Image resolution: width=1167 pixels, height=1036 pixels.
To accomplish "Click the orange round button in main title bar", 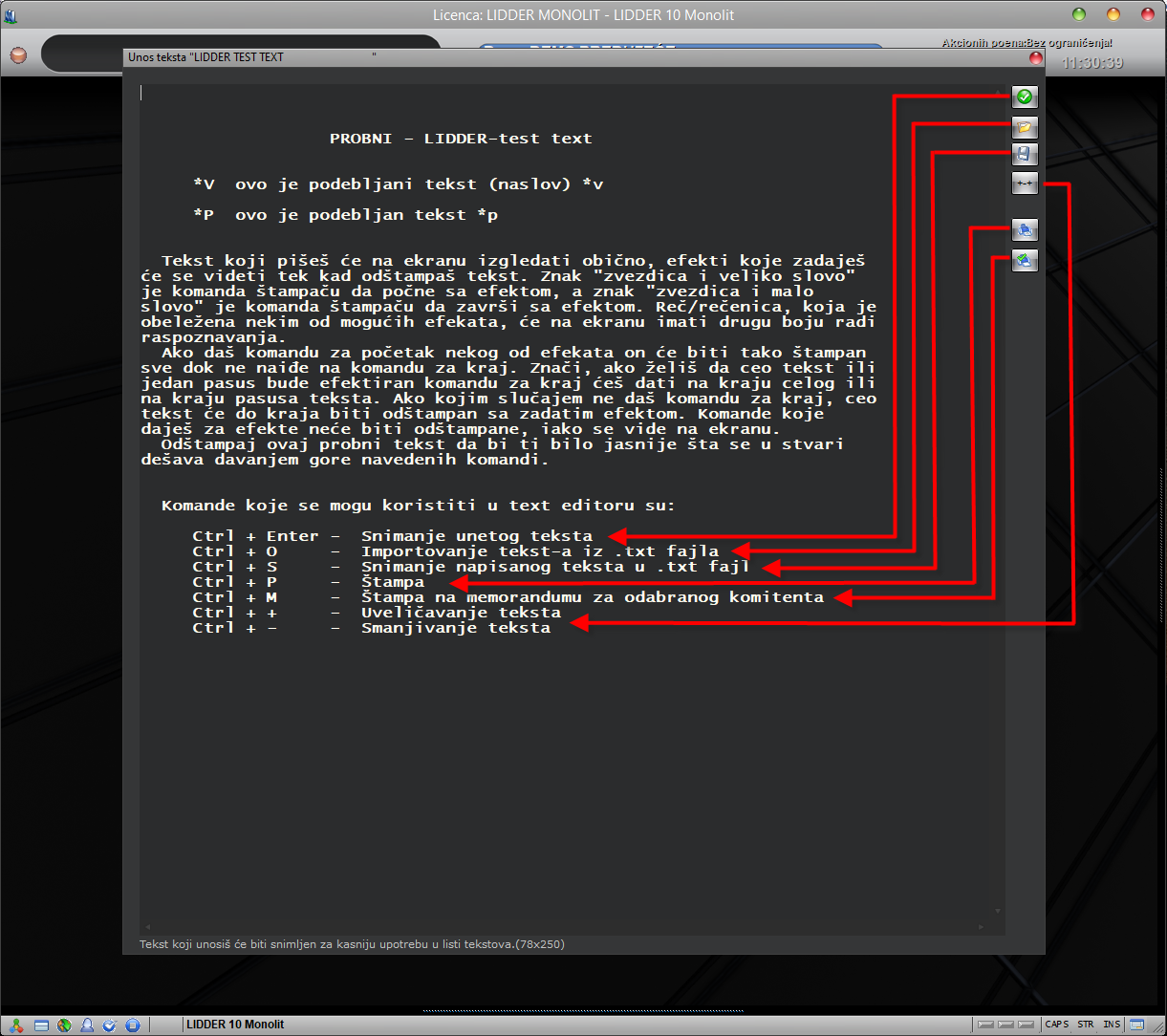I will (1113, 14).
